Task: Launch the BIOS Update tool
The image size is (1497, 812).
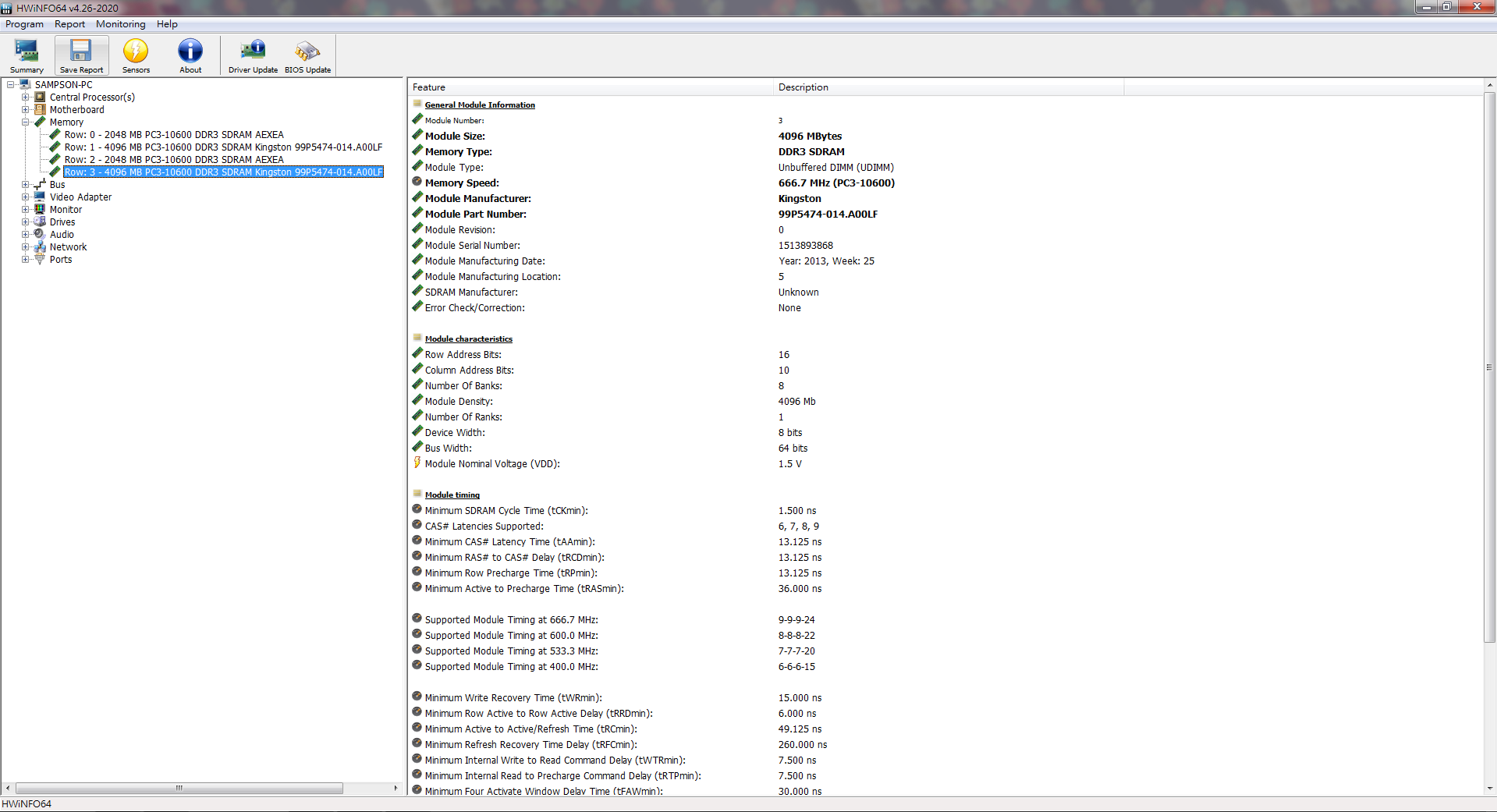Action: click(x=307, y=55)
